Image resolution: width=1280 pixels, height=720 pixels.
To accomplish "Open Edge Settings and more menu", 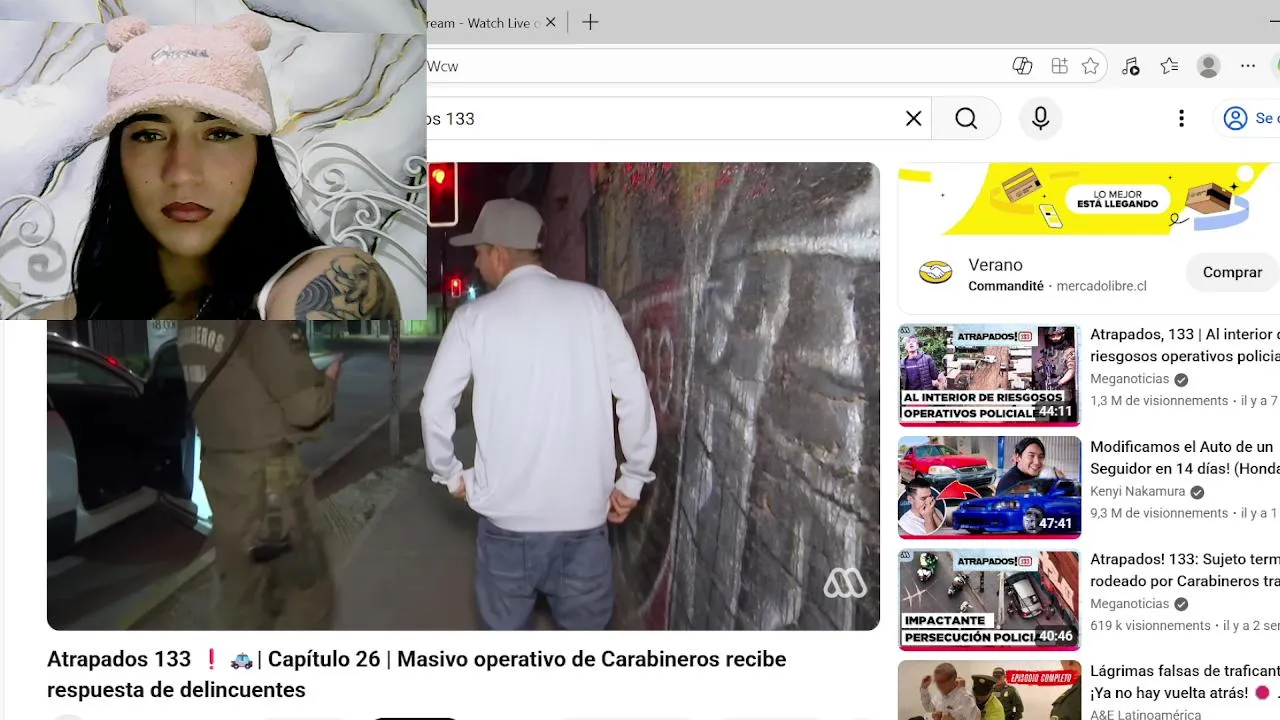I will [1248, 66].
